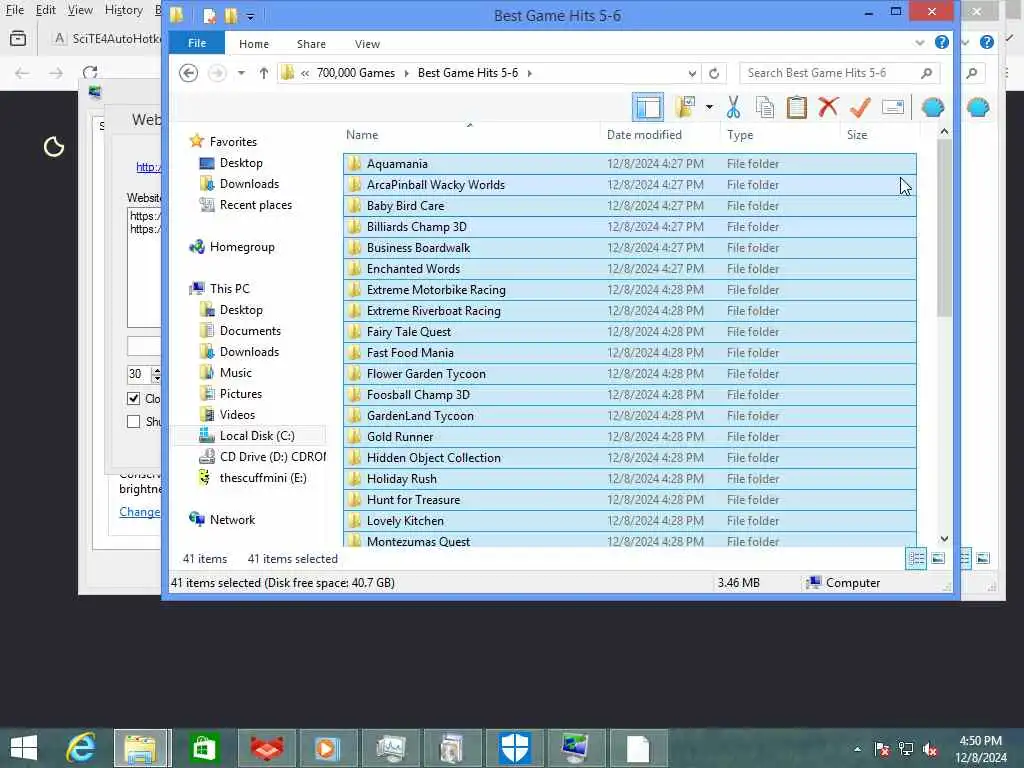Click the vertical scrollbar thumb in file list

(x=944, y=229)
